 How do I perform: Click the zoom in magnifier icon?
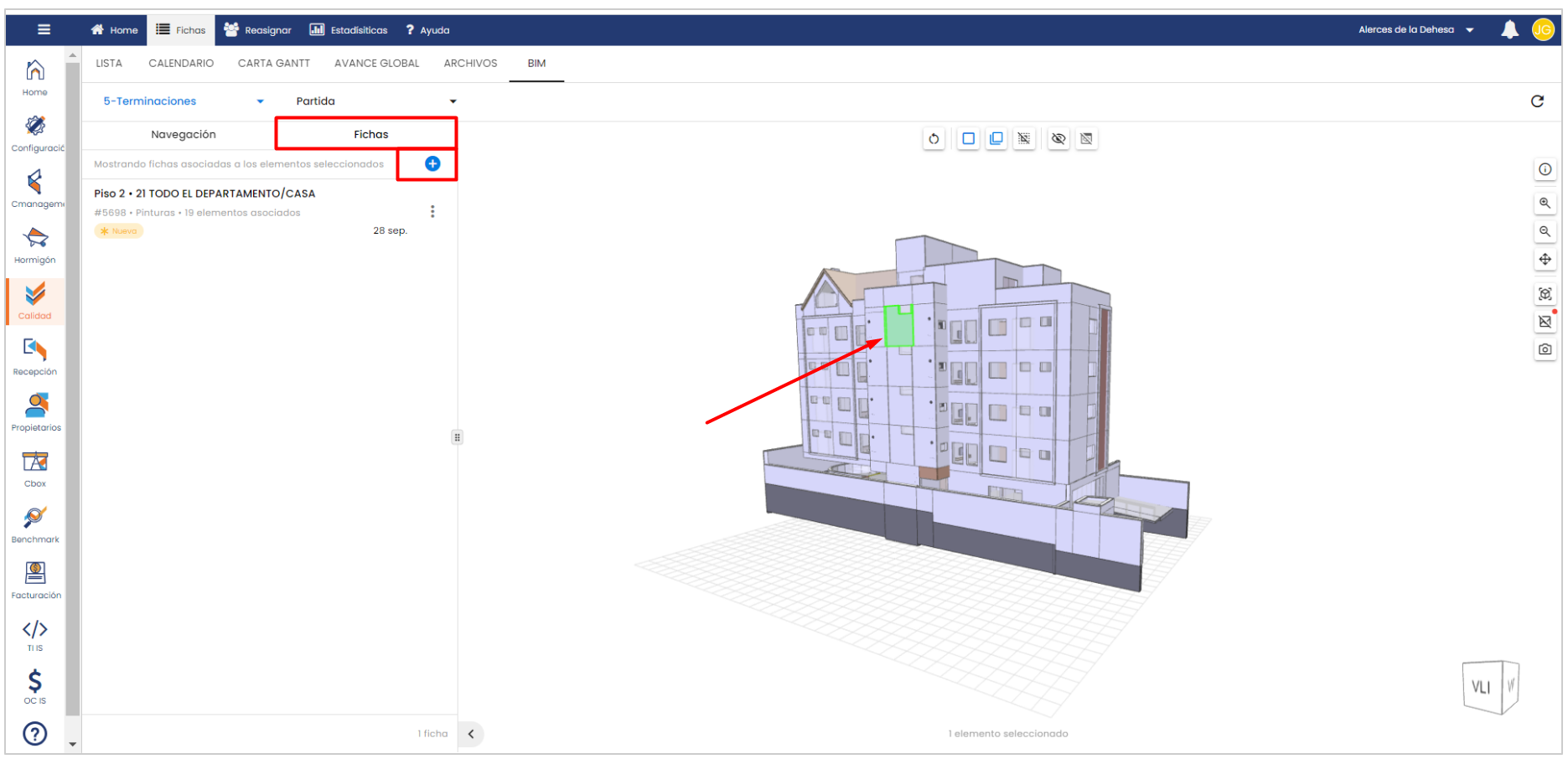[1545, 204]
